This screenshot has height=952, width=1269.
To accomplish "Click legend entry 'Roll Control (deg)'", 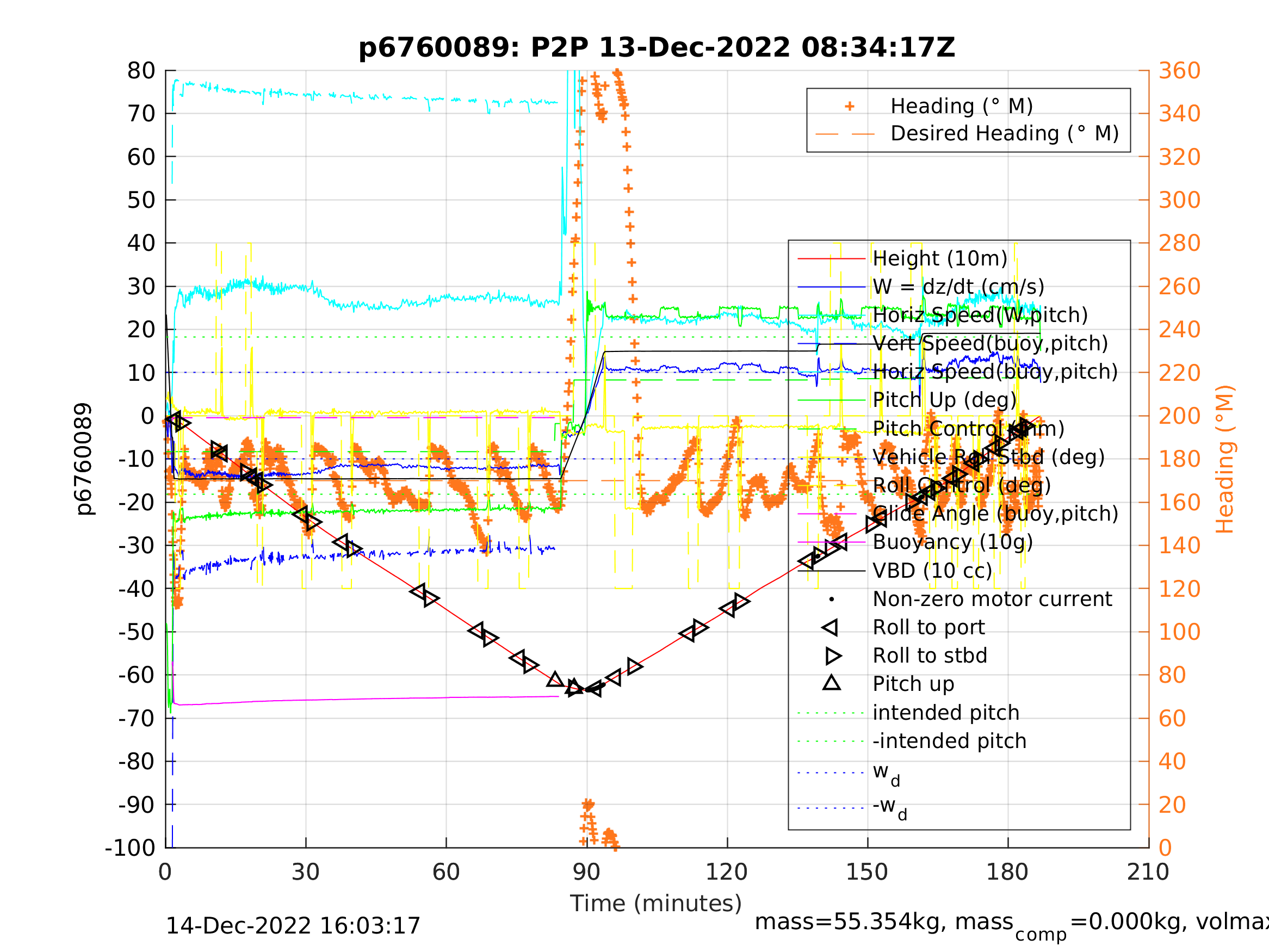I will click(x=962, y=485).
